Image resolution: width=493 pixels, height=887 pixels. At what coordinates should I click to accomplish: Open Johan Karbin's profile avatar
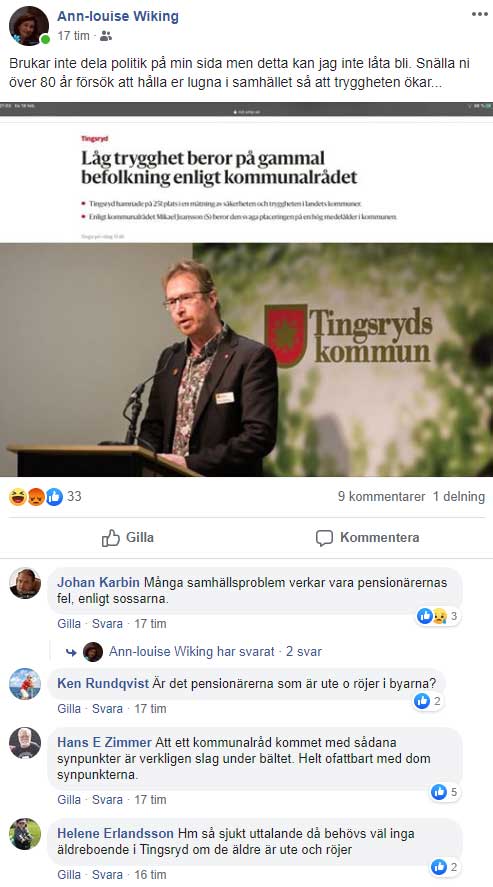pos(25,583)
